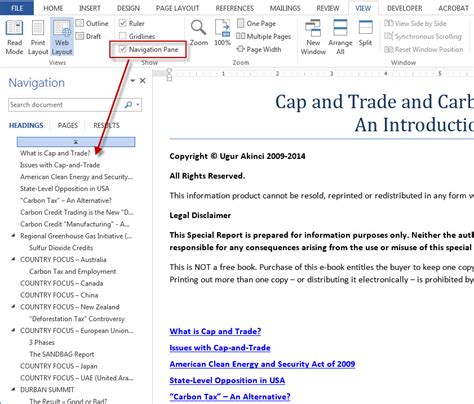
Task: Collapse COUNTRY FOCUS – New Zealand heading
Action: coord(13,307)
